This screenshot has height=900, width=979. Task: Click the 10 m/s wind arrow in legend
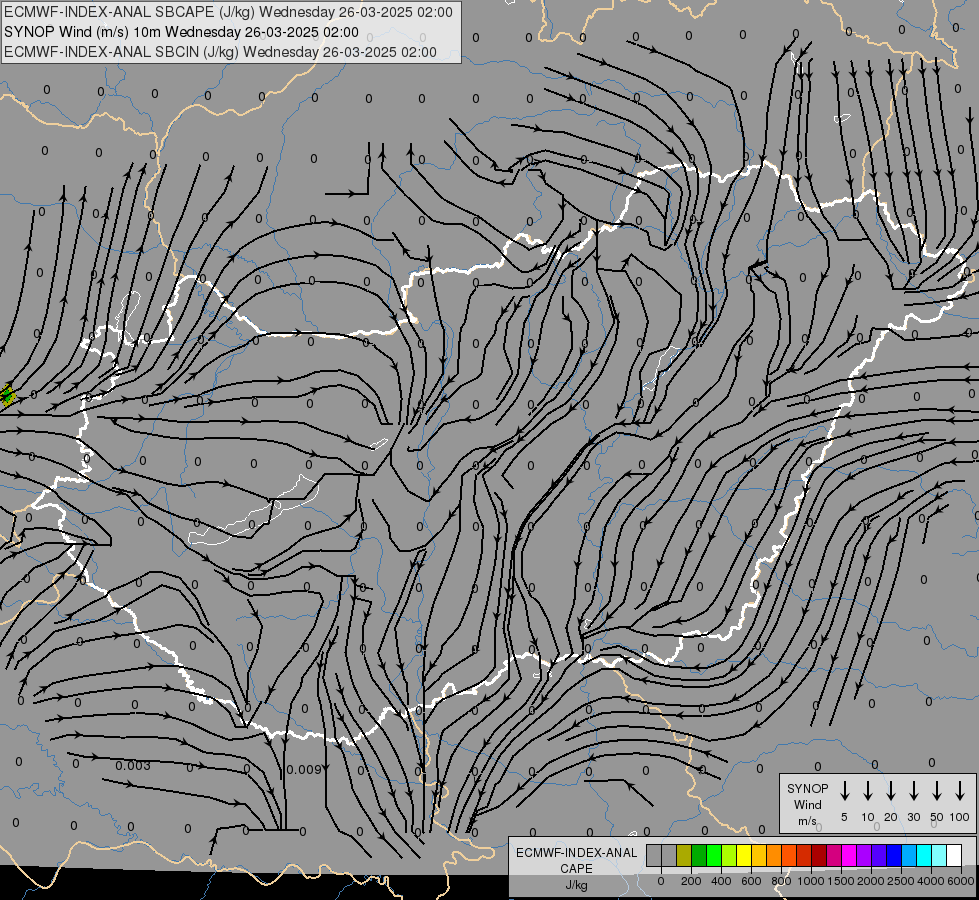(x=868, y=791)
